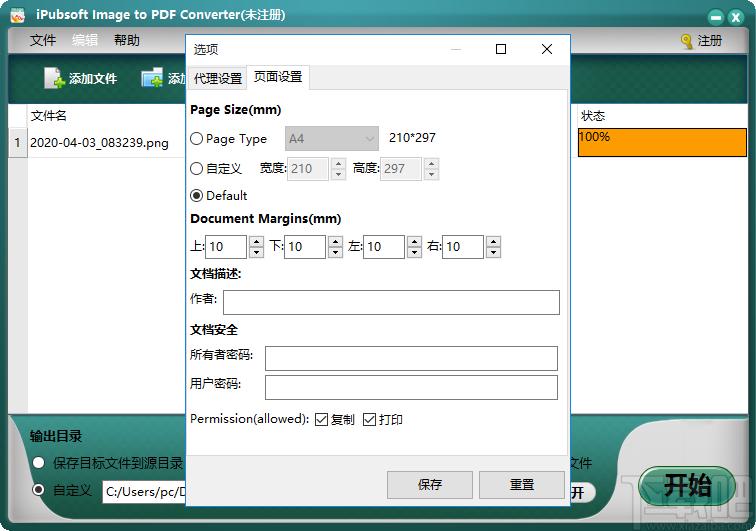Click the 注册 key icon

click(x=687, y=41)
